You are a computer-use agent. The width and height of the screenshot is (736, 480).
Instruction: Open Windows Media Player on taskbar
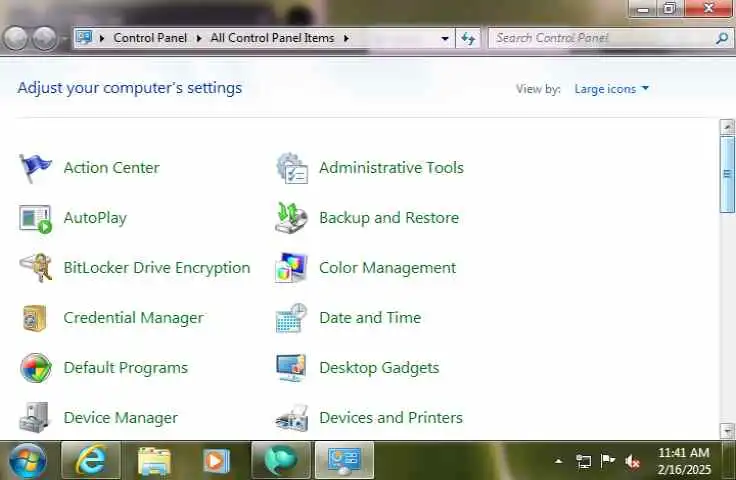(217, 460)
